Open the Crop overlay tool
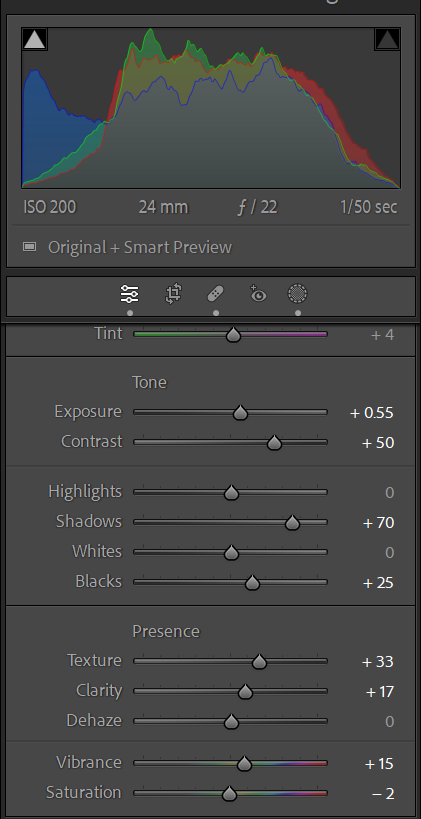 click(173, 294)
